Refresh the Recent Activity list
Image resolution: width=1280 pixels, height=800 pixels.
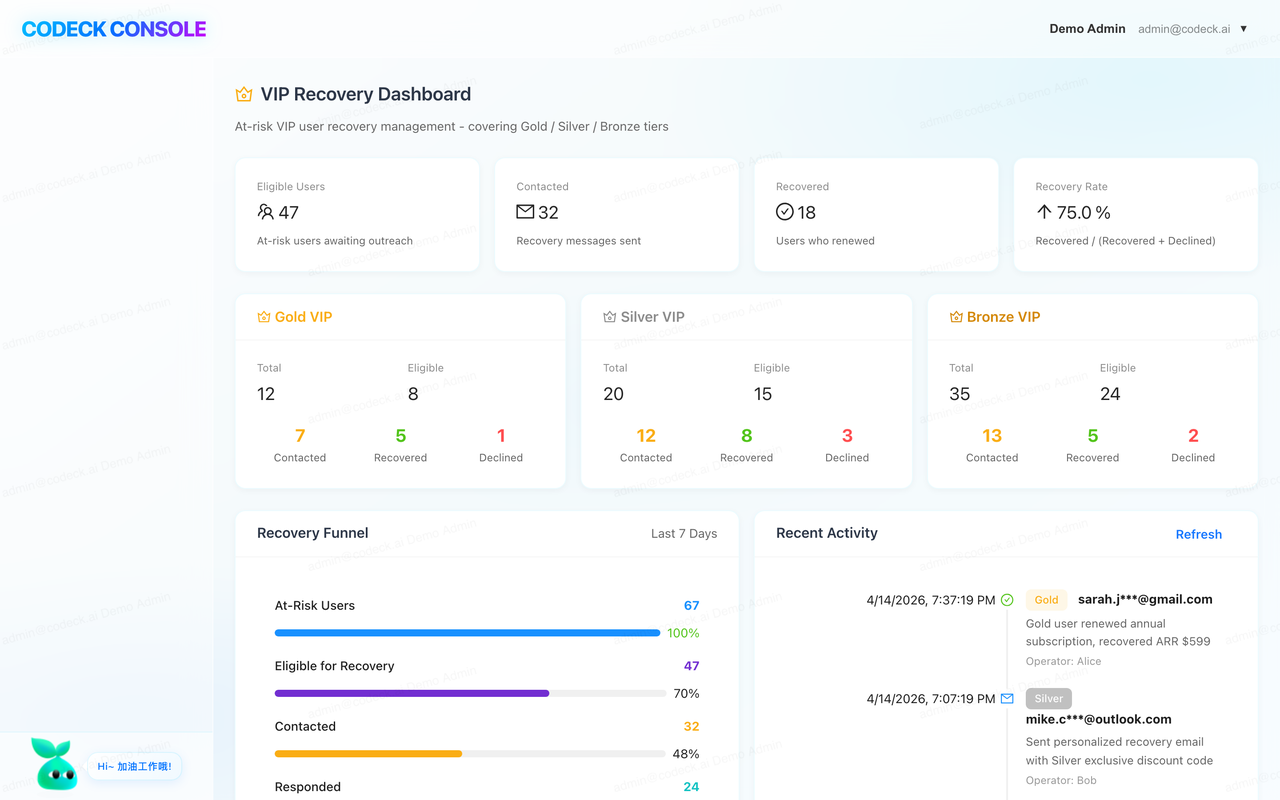tap(1199, 534)
